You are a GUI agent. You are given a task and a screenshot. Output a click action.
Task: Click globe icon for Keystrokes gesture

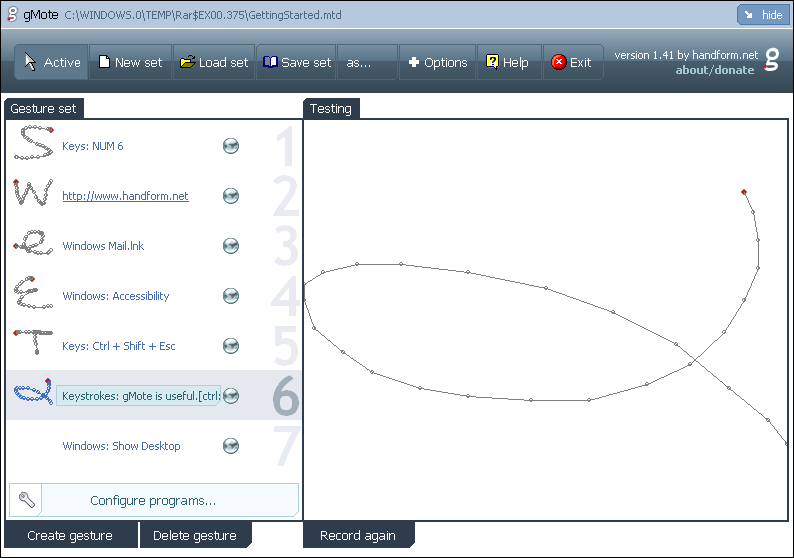(x=231, y=396)
